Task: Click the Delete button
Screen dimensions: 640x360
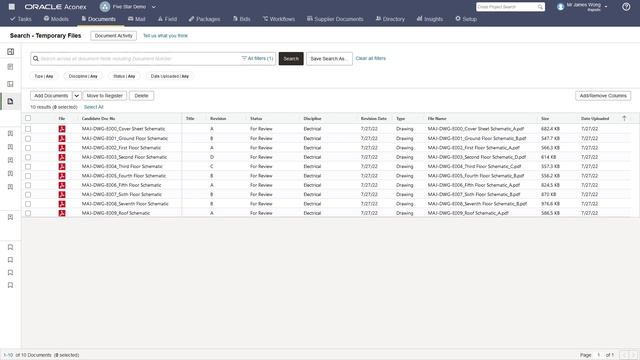Action: coord(141,96)
